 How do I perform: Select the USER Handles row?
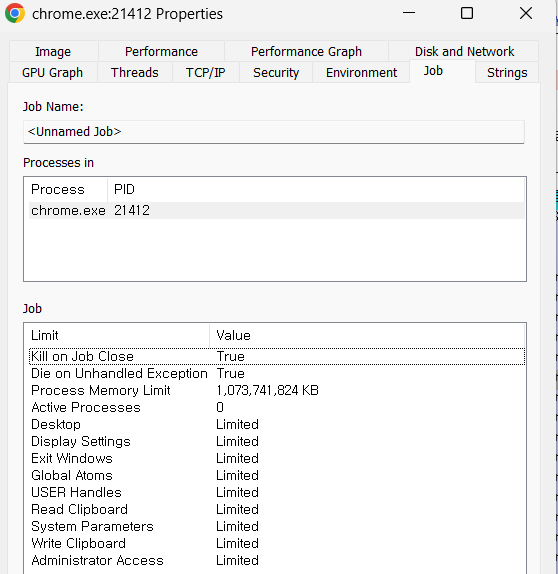[276, 492]
